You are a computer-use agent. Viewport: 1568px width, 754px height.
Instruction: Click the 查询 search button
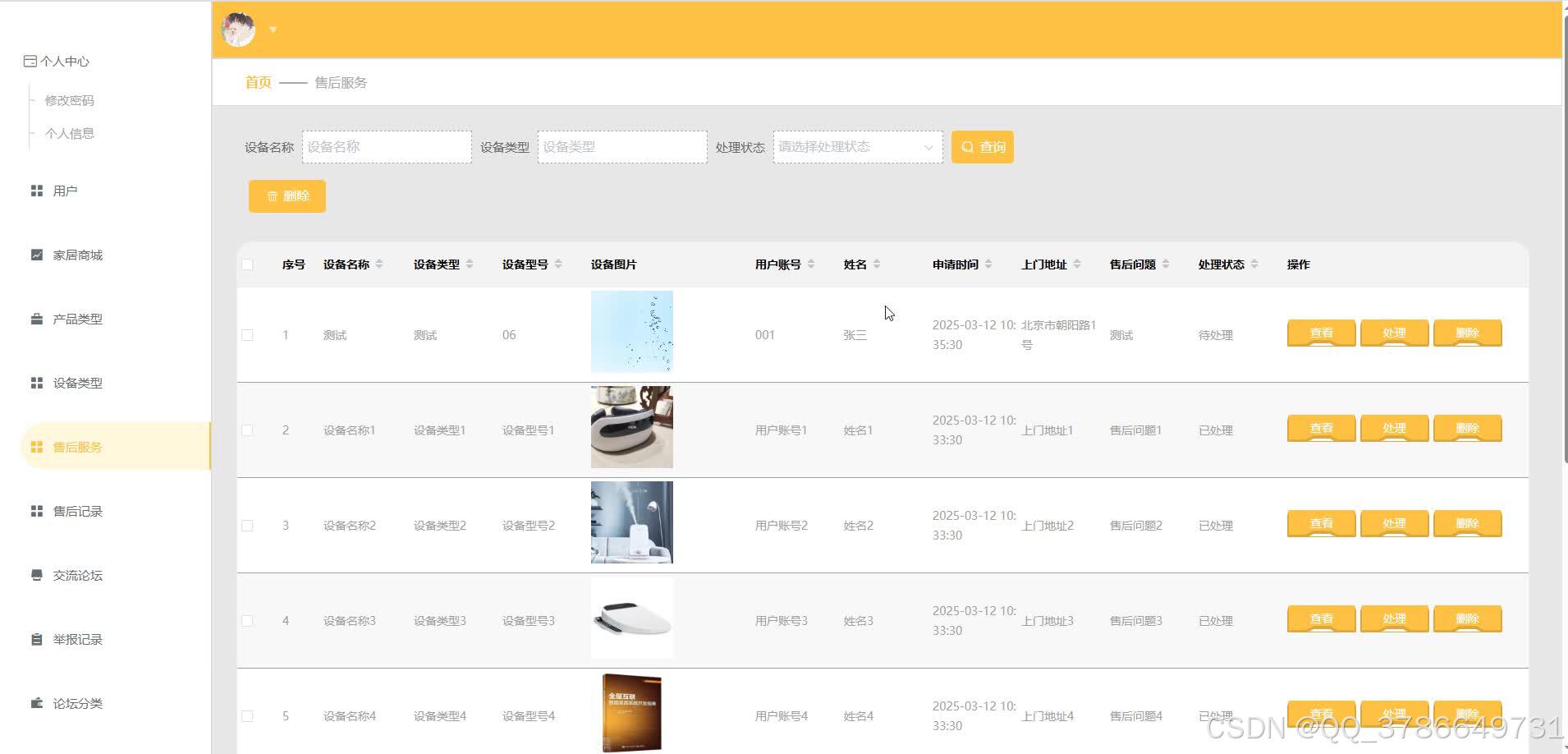tap(982, 147)
